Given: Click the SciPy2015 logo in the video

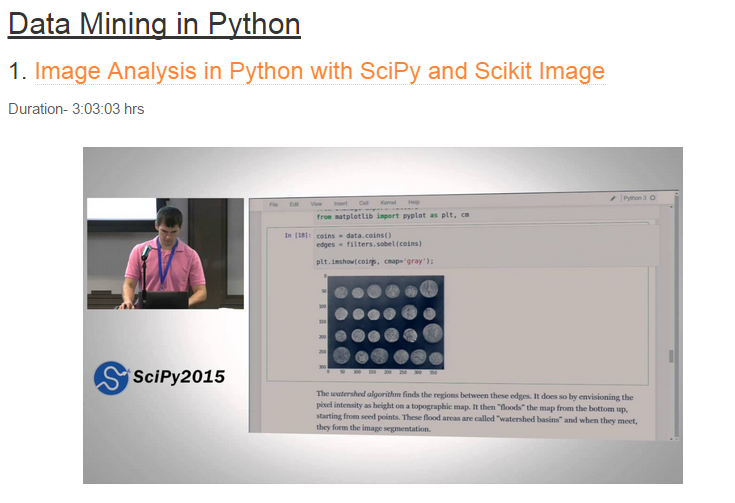Looking at the screenshot, I should (159, 377).
